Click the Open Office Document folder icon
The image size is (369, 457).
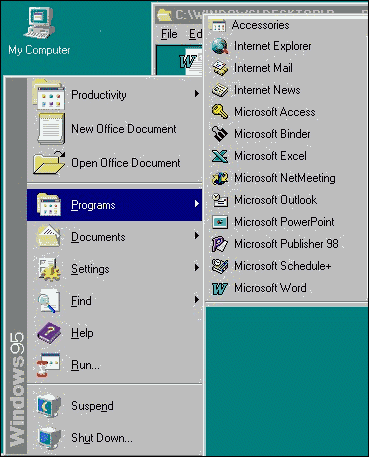tap(49, 163)
